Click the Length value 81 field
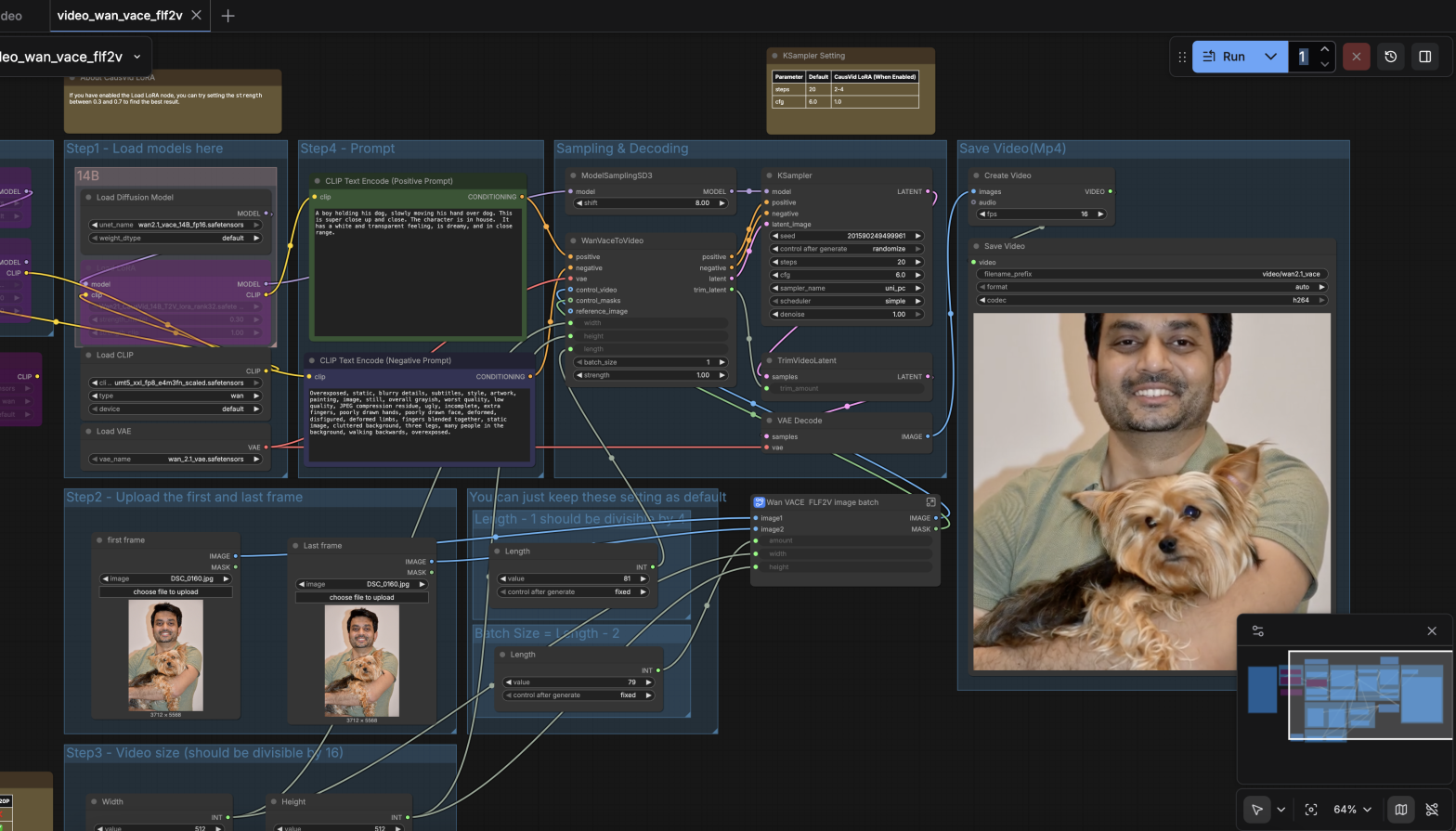Screen dimensions: 1456x831 point(575,578)
